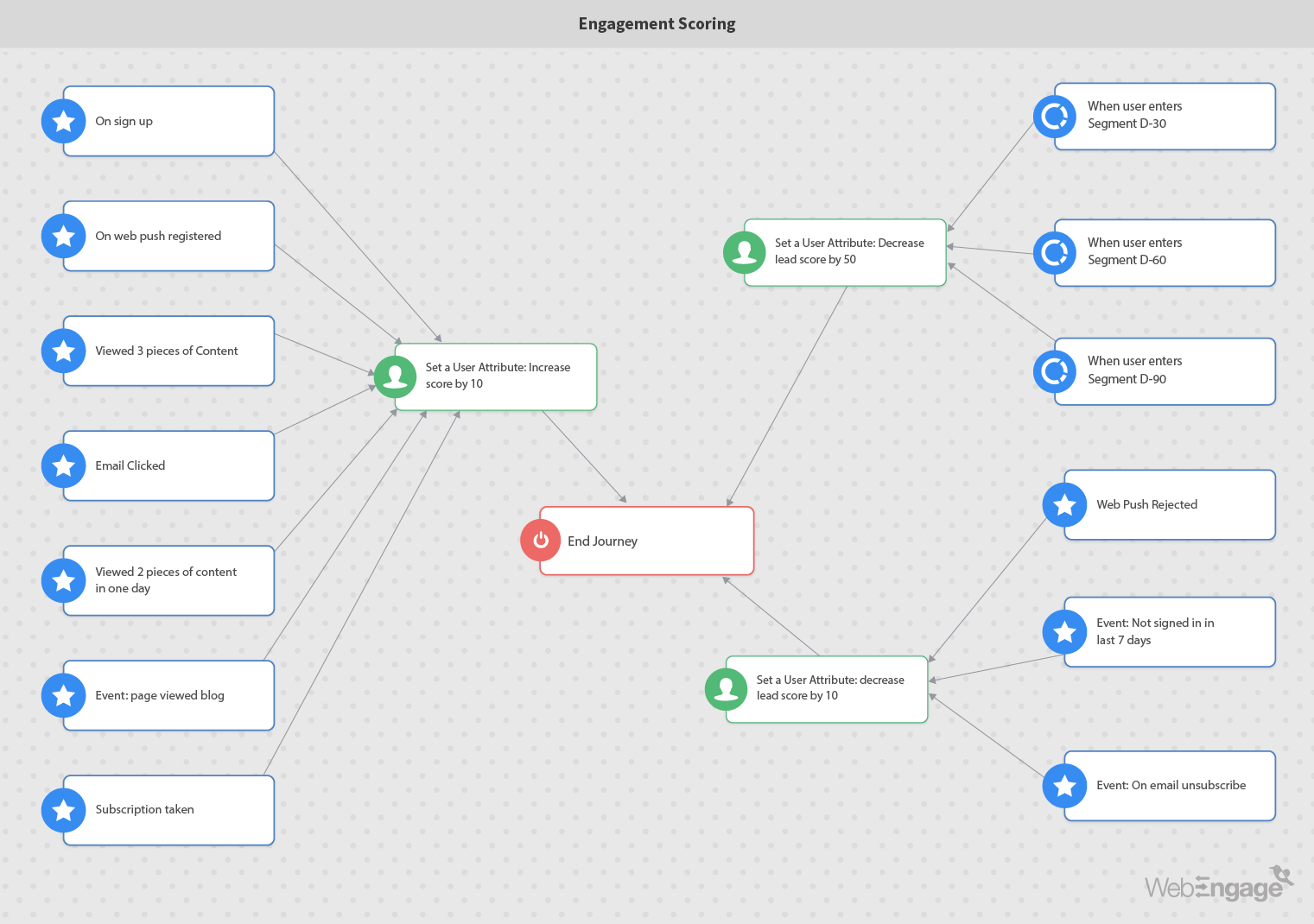Screen dimensions: 1314x924
Task: Select green user icon for decrease lead score by 10
Action: pyautogui.click(x=726, y=689)
